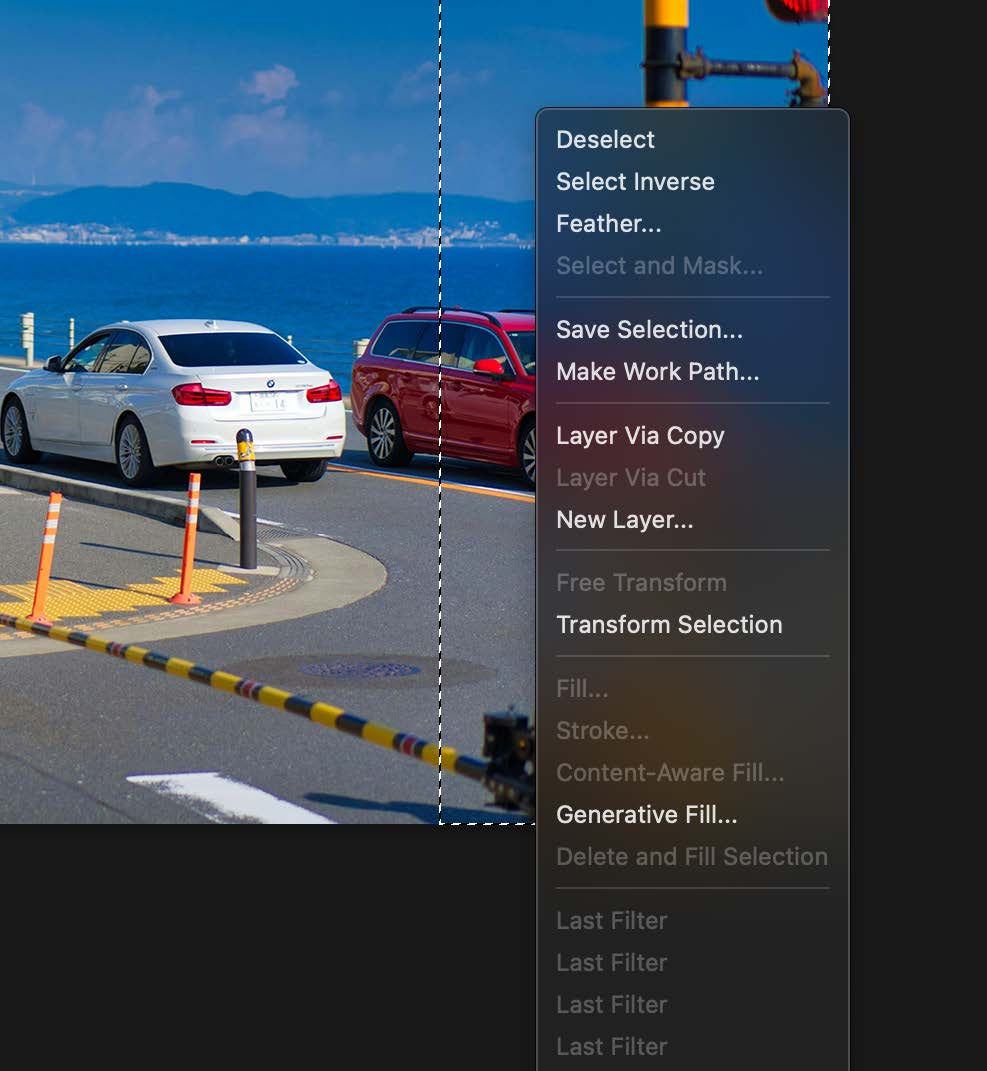Click the Free Transform item

[641, 583]
